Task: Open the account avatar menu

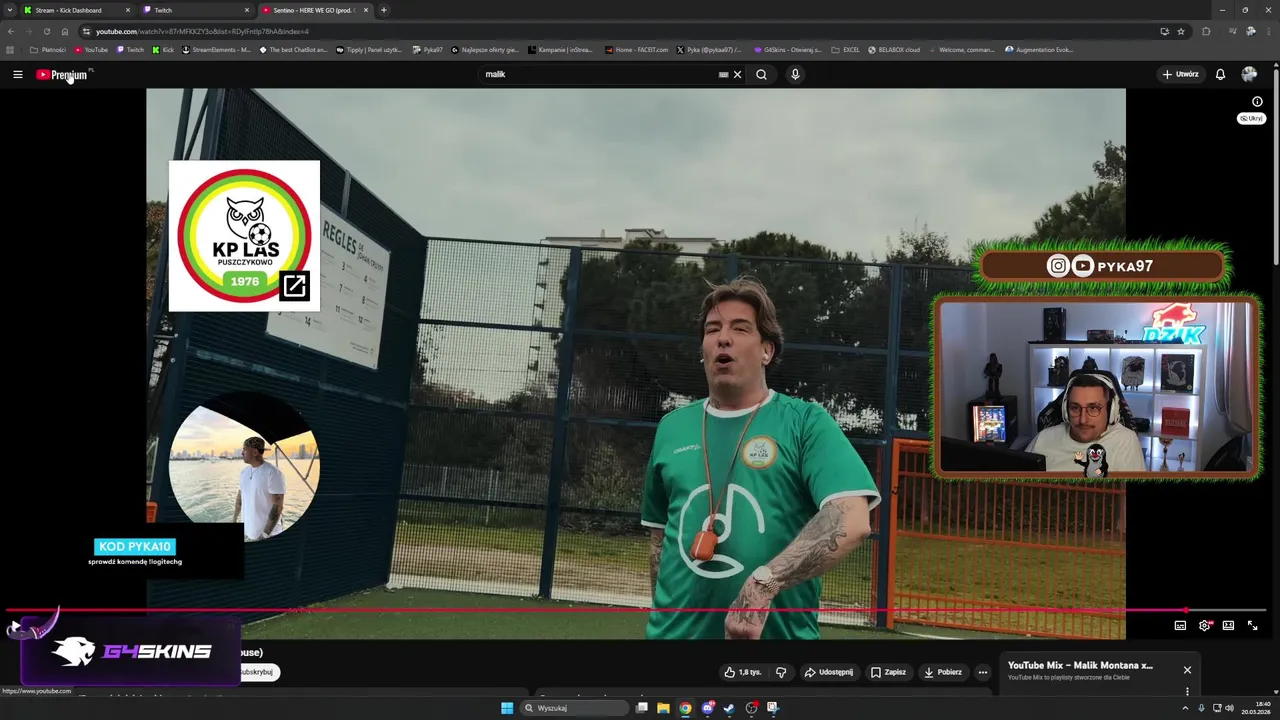Action: pyautogui.click(x=1249, y=74)
